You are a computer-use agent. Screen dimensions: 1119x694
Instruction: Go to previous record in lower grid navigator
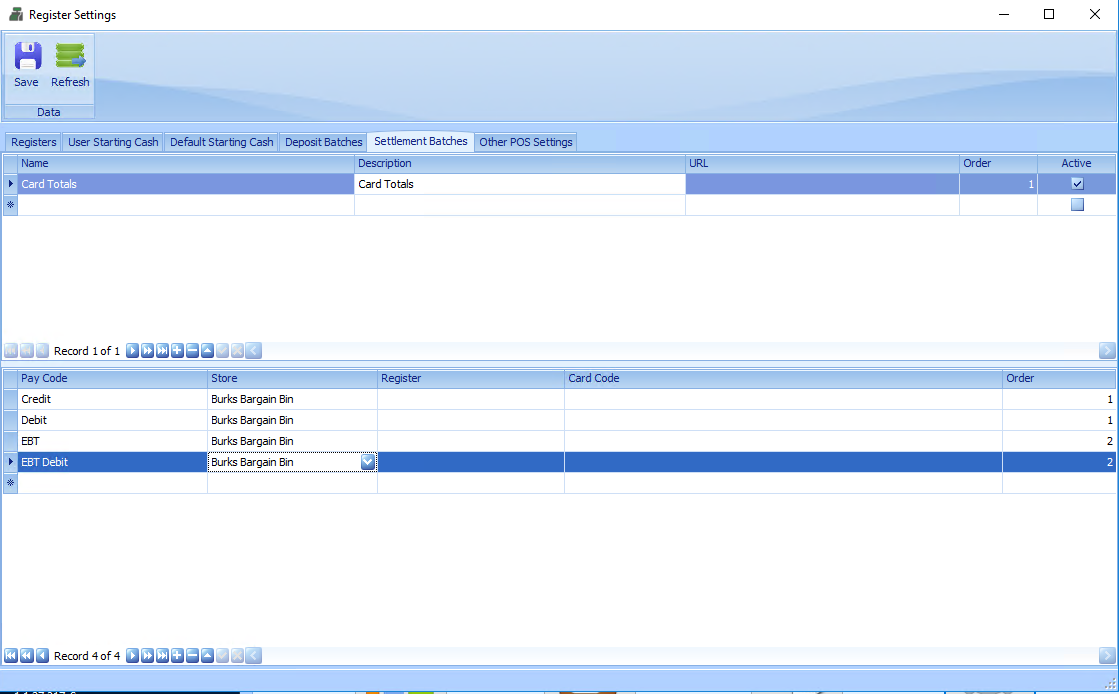(42, 656)
